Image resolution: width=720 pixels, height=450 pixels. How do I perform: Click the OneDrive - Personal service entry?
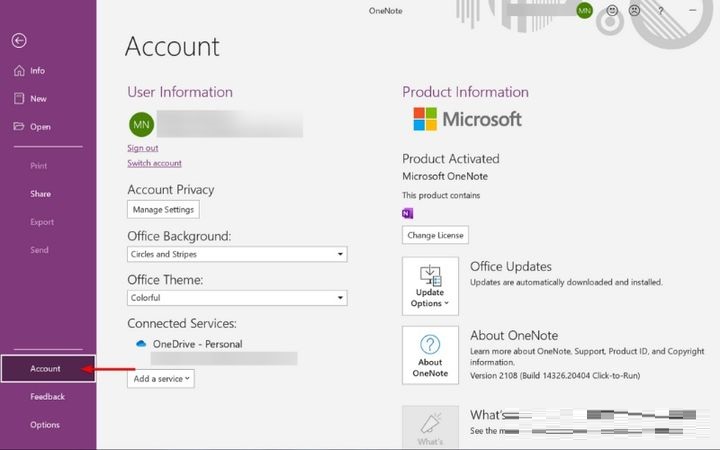pos(197,344)
